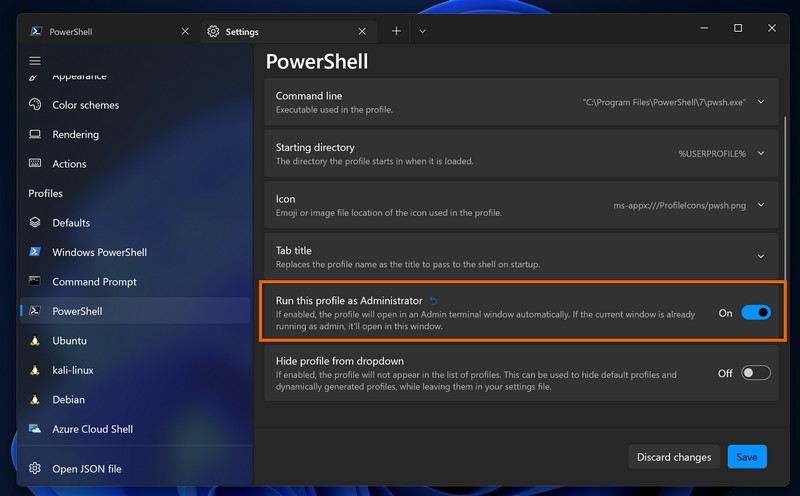Expand the Starting directory setting
This screenshot has height=496, width=800.
[761, 154]
